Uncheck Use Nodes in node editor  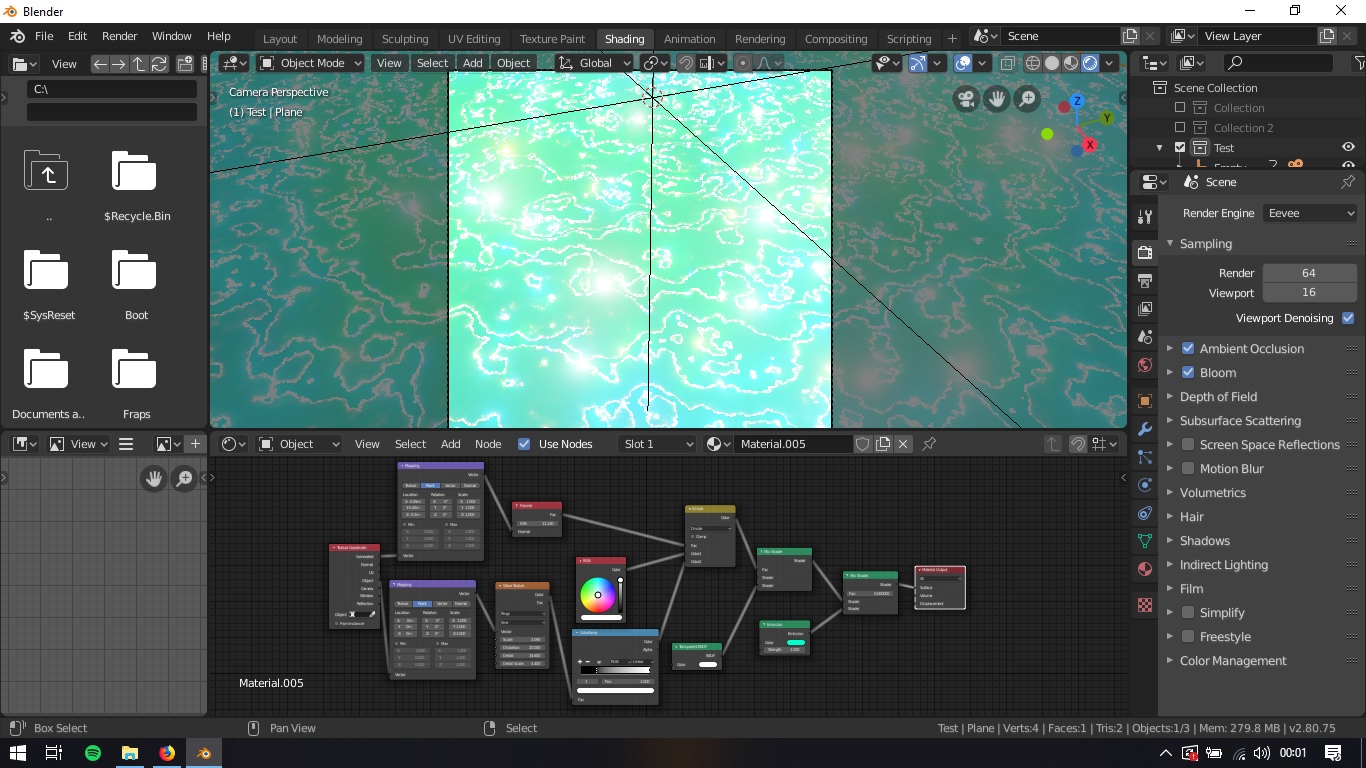pyautogui.click(x=524, y=444)
